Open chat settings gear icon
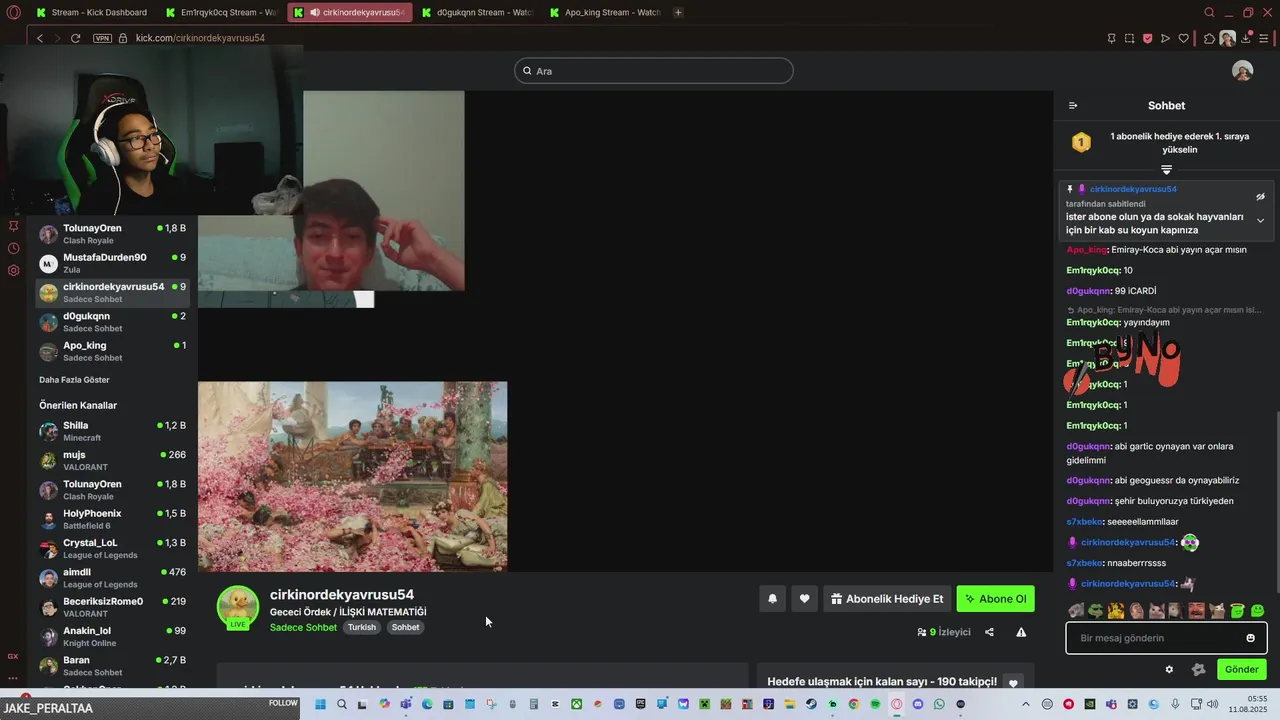The height and width of the screenshot is (720, 1280). point(1169,670)
